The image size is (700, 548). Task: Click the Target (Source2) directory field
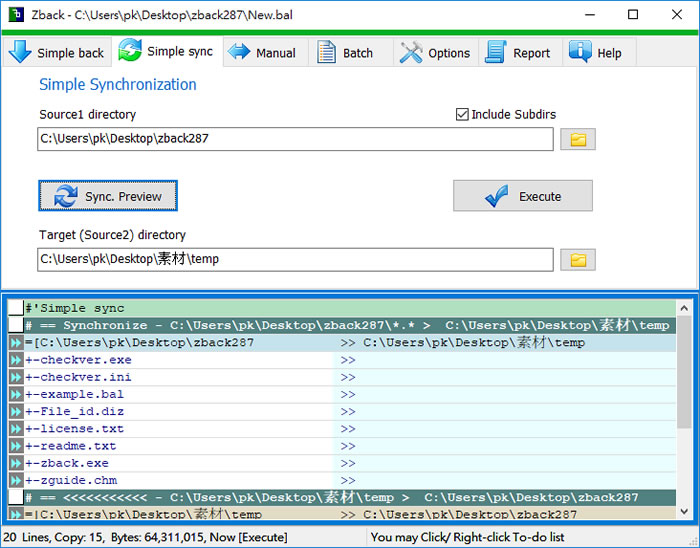(x=295, y=259)
